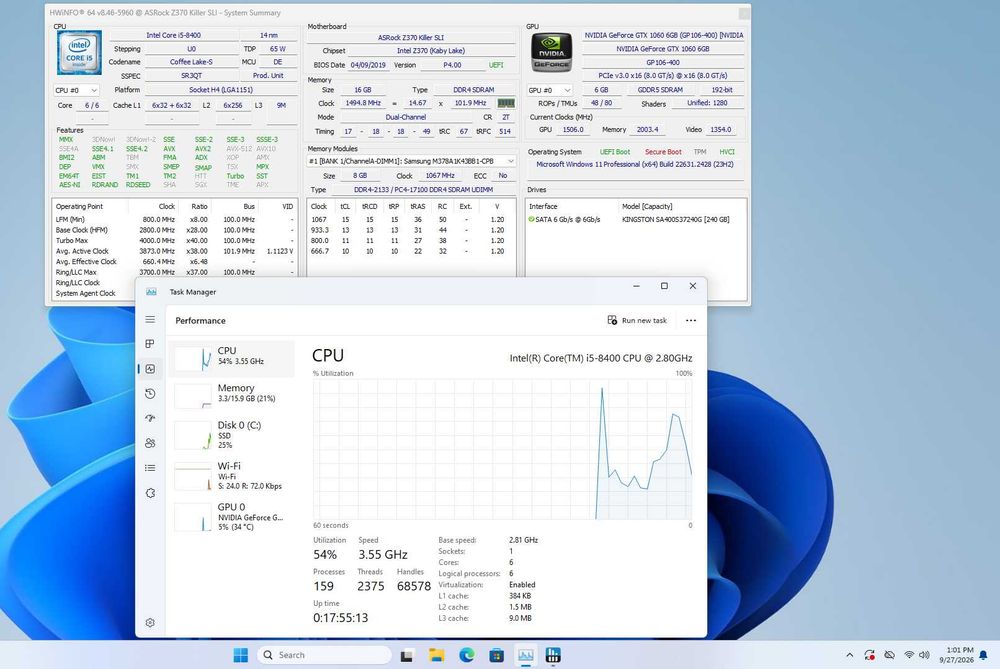
Task: Open notifications bell icon
Action: pyautogui.click(x=983, y=655)
